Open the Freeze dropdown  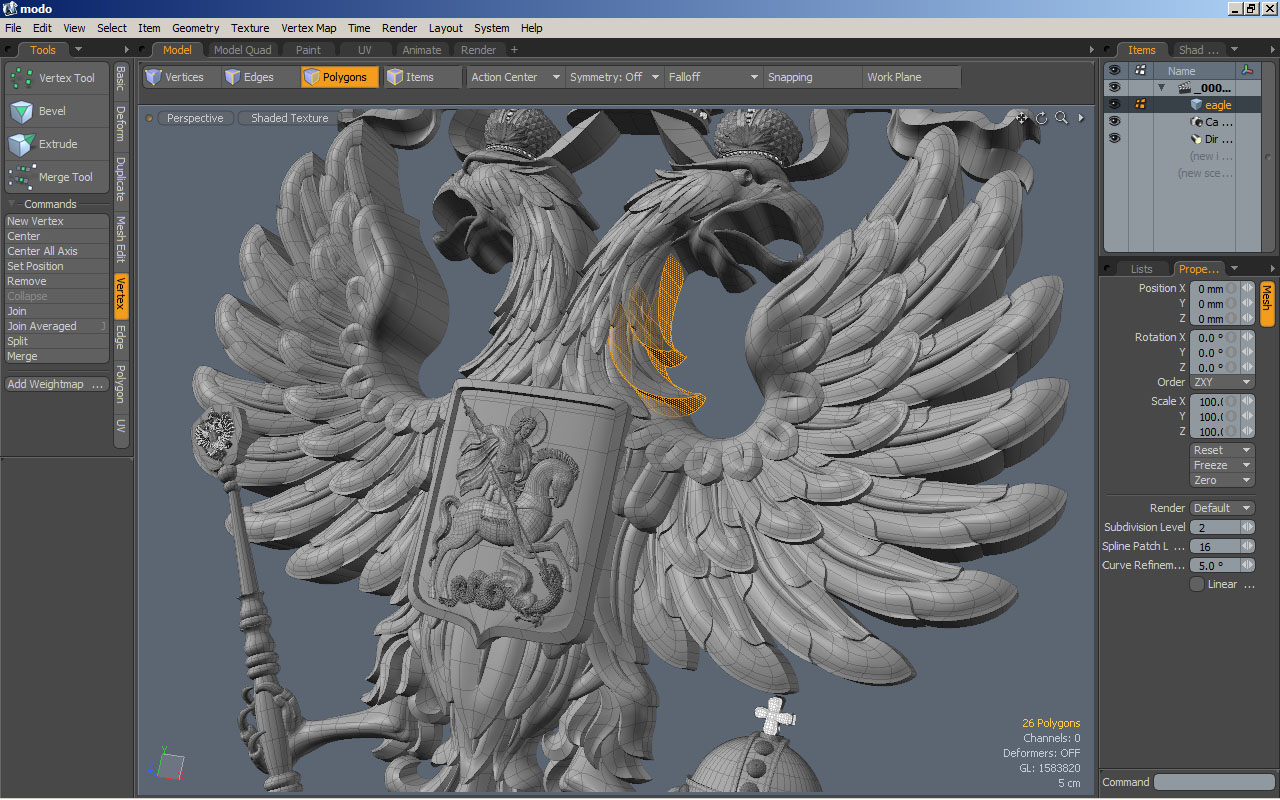1221,465
